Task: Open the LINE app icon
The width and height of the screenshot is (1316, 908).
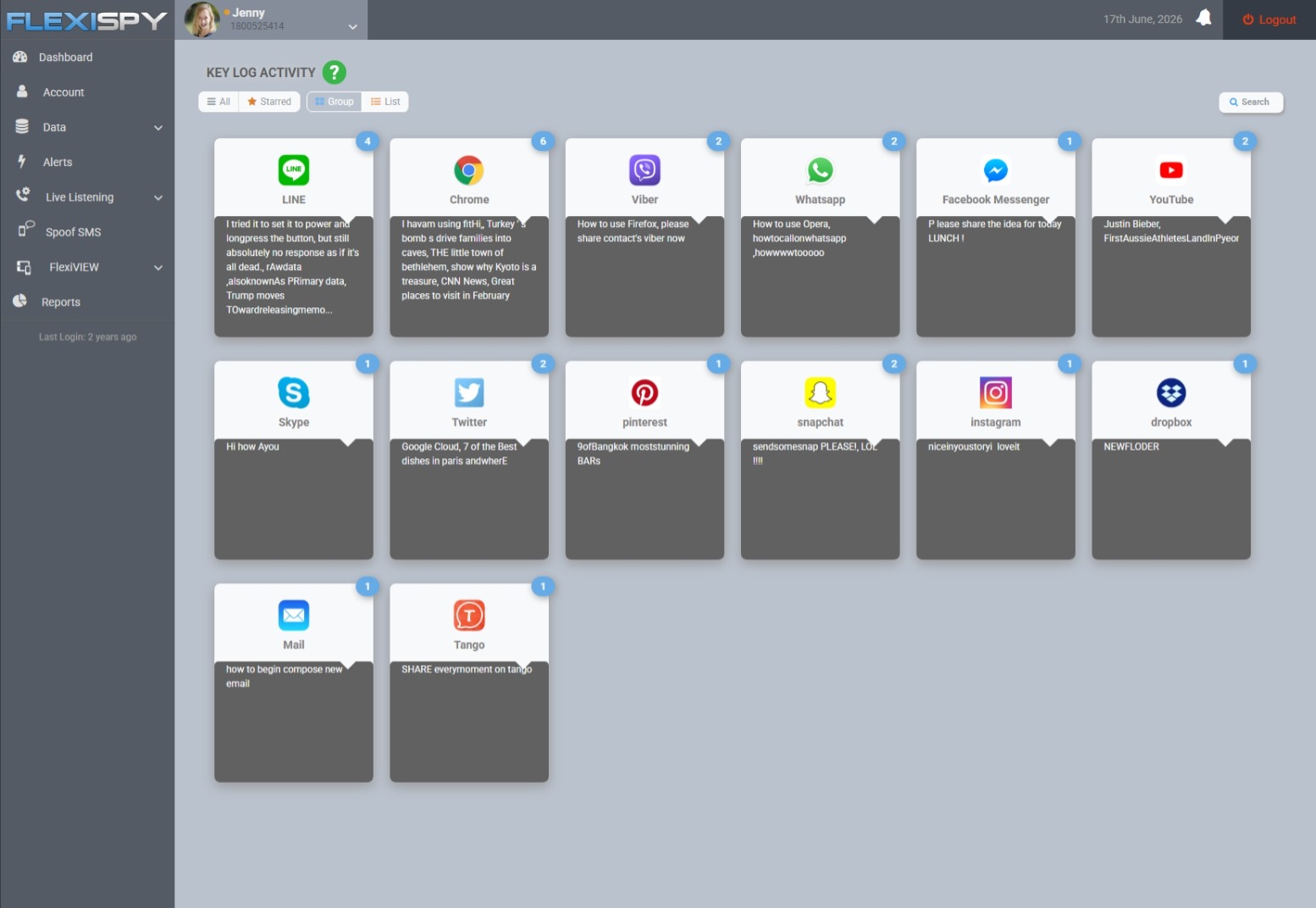Action: (x=294, y=170)
